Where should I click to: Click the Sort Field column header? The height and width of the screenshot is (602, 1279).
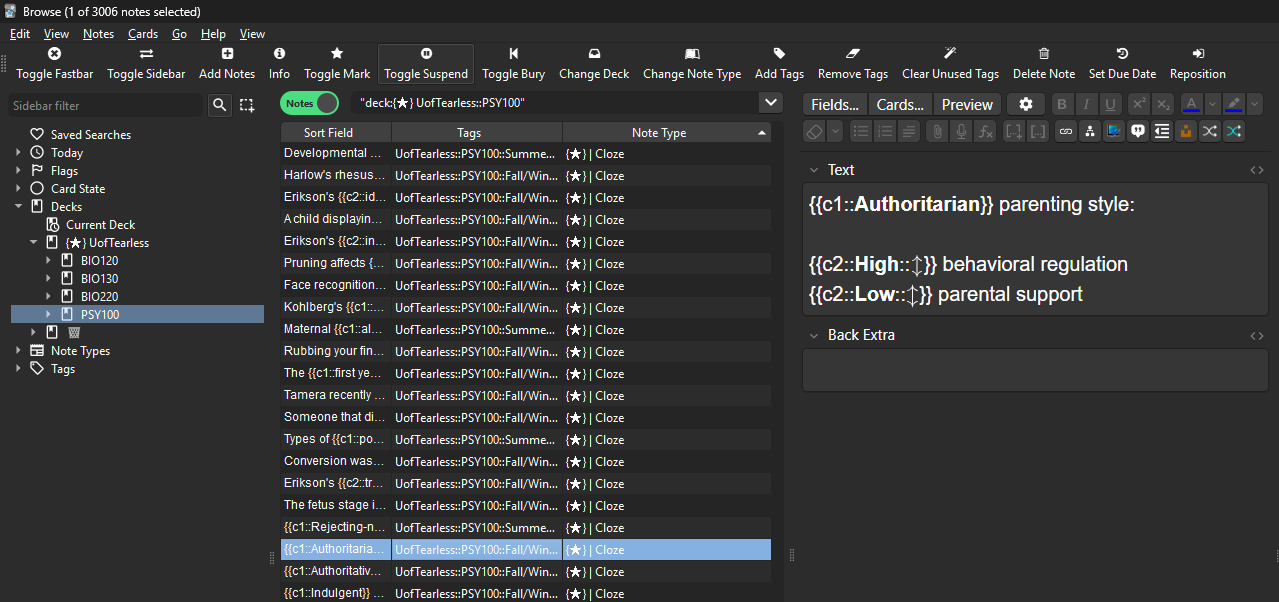(336, 133)
